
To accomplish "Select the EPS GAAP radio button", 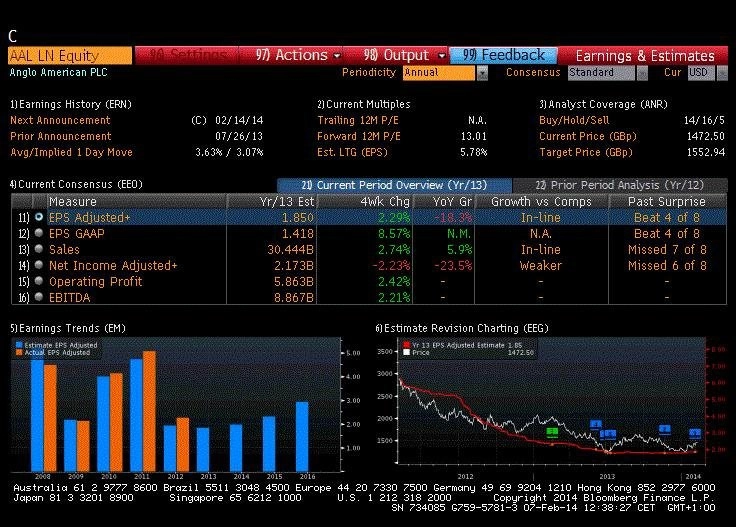I will [39, 233].
